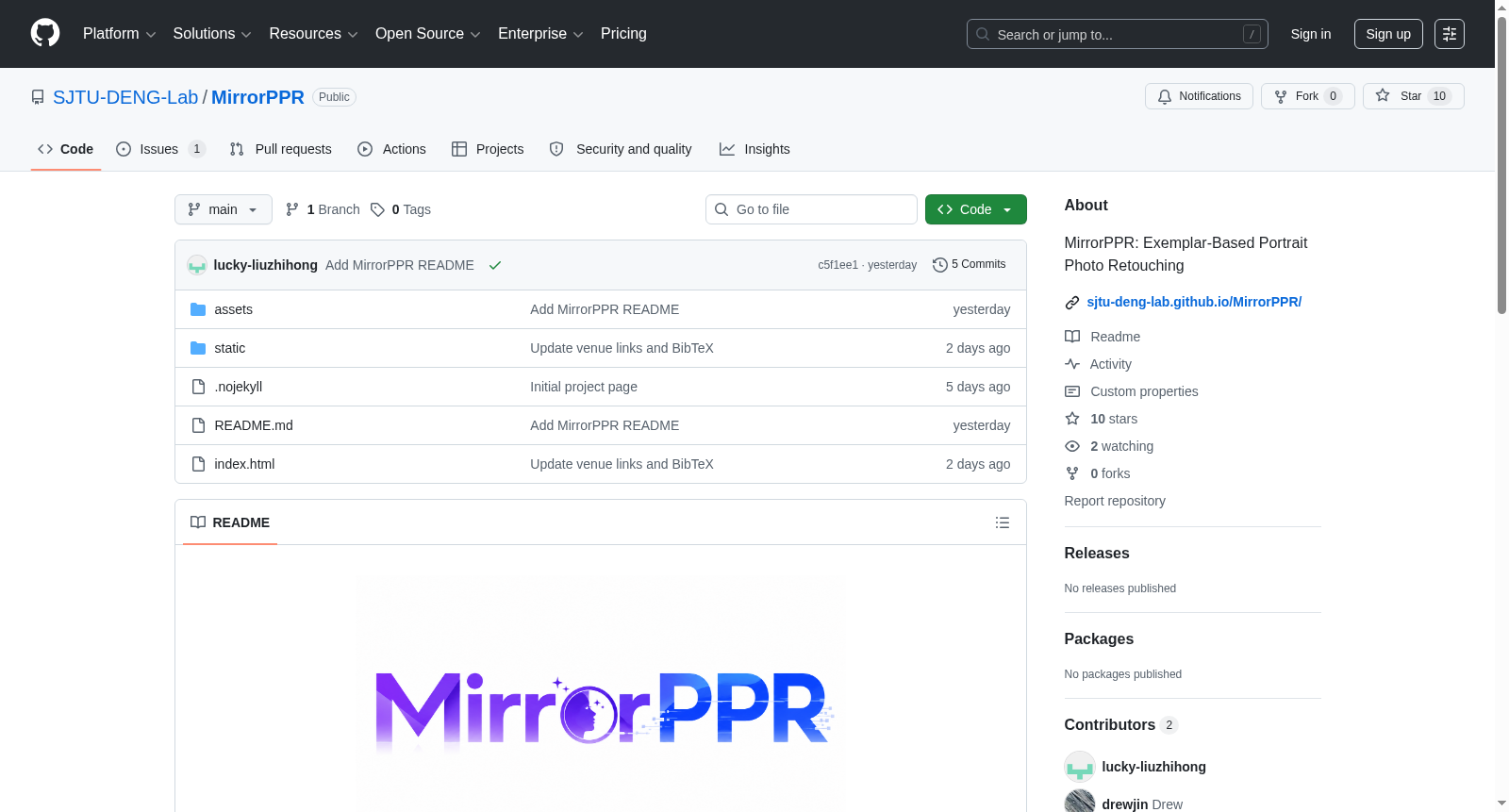Open lucky-liuzhihong commit author name

click(x=266, y=265)
